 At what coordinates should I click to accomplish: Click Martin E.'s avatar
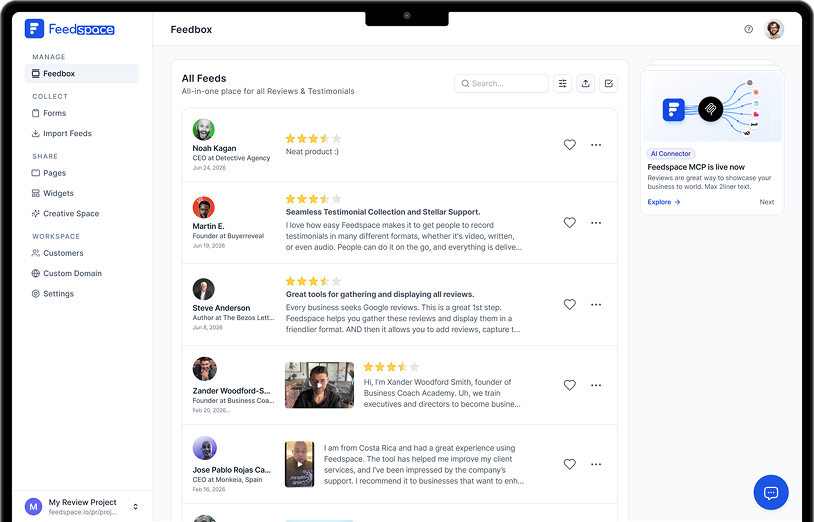coord(204,208)
